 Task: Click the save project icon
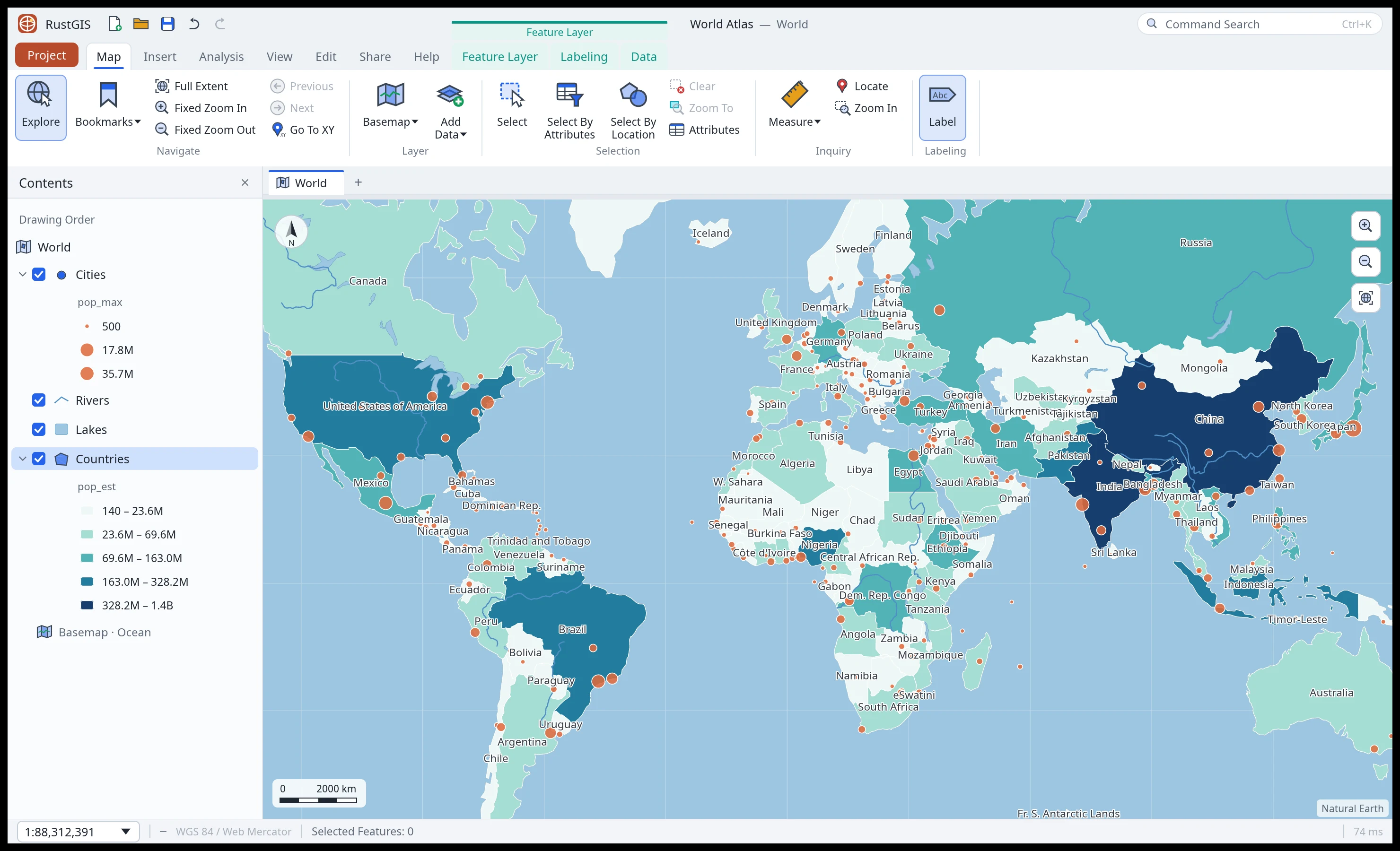[x=167, y=24]
